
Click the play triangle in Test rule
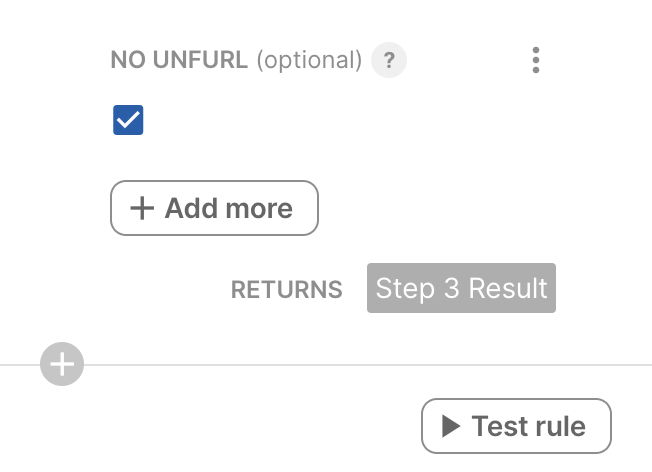(451, 426)
